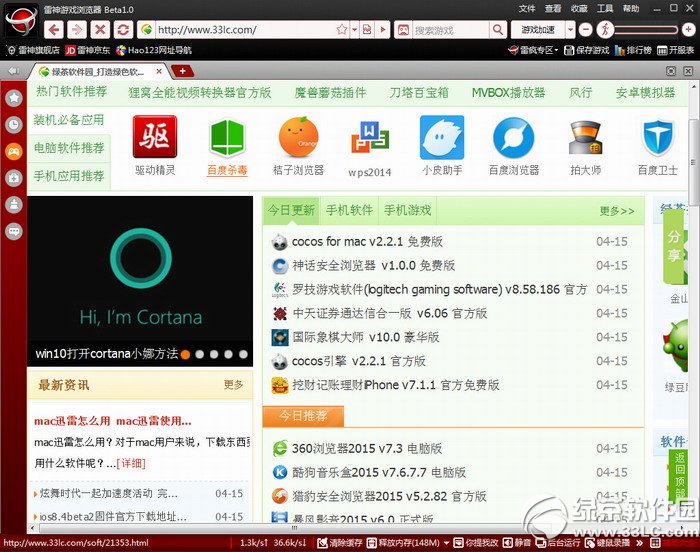Stop loading with the X toolbar button

click(100, 30)
